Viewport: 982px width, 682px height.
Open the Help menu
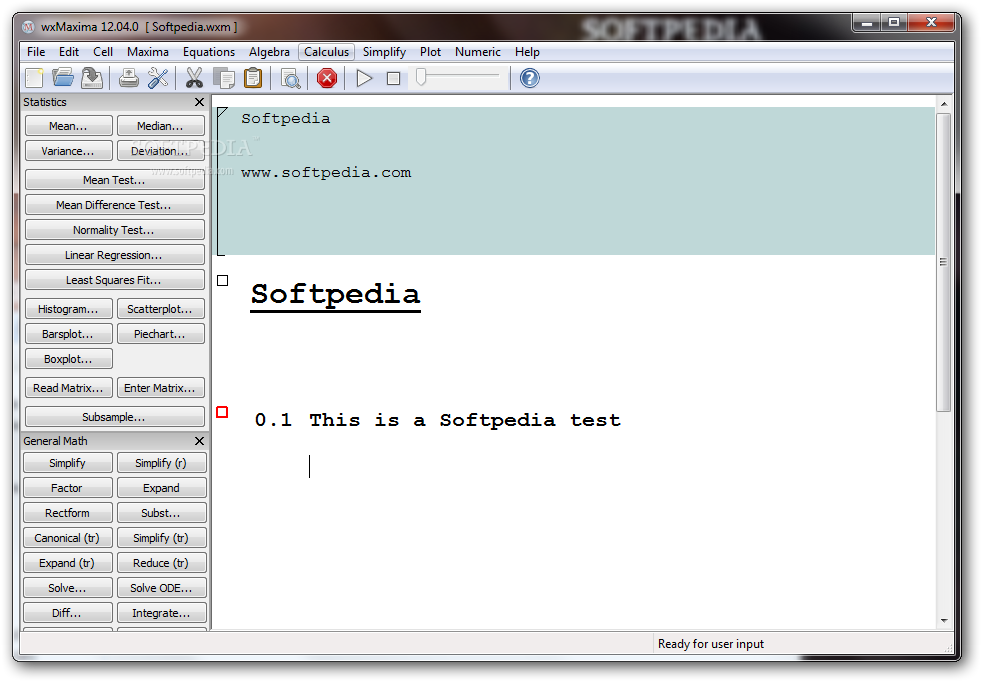527,52
